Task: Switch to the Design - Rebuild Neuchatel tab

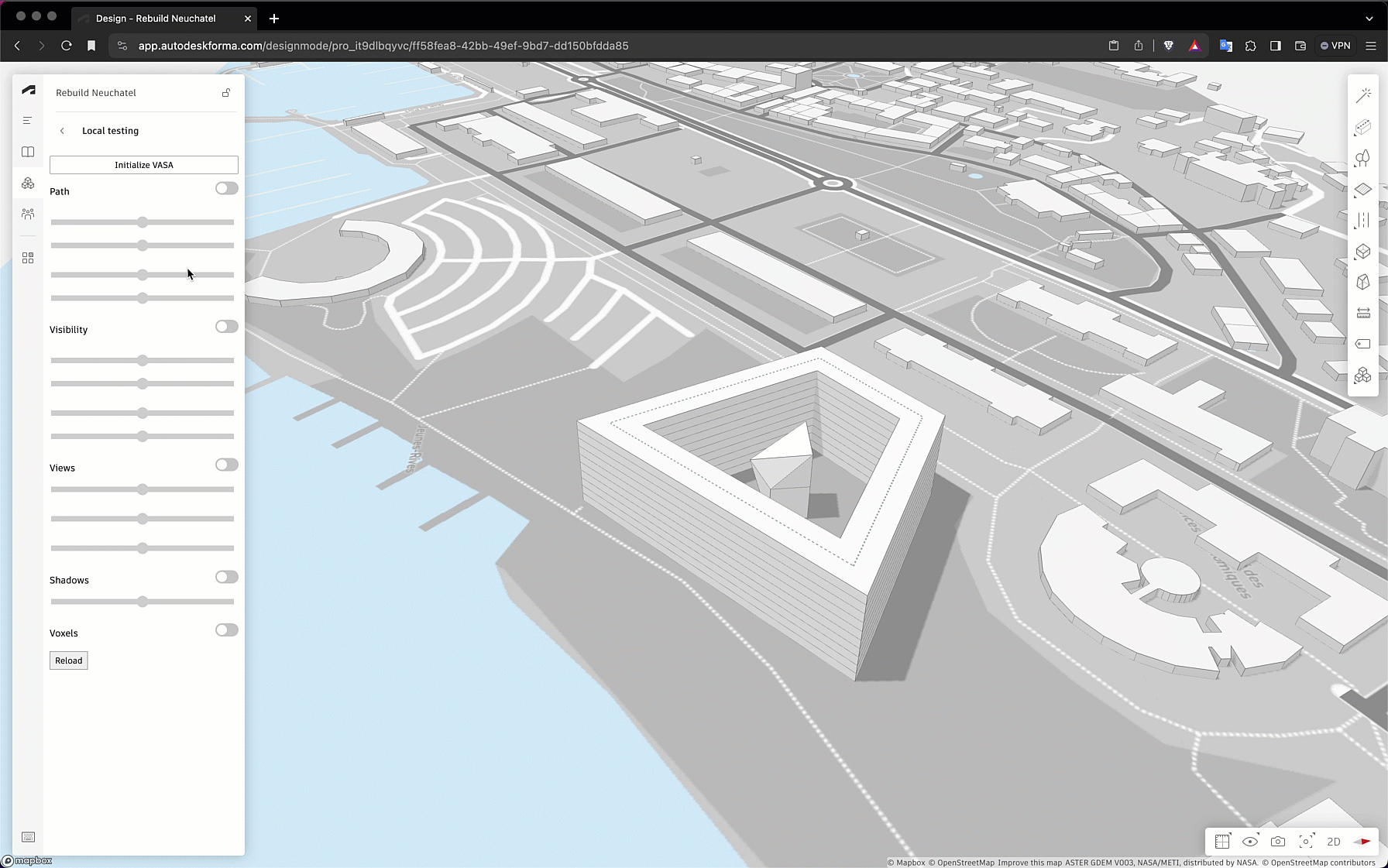Action: coord(156,18)
